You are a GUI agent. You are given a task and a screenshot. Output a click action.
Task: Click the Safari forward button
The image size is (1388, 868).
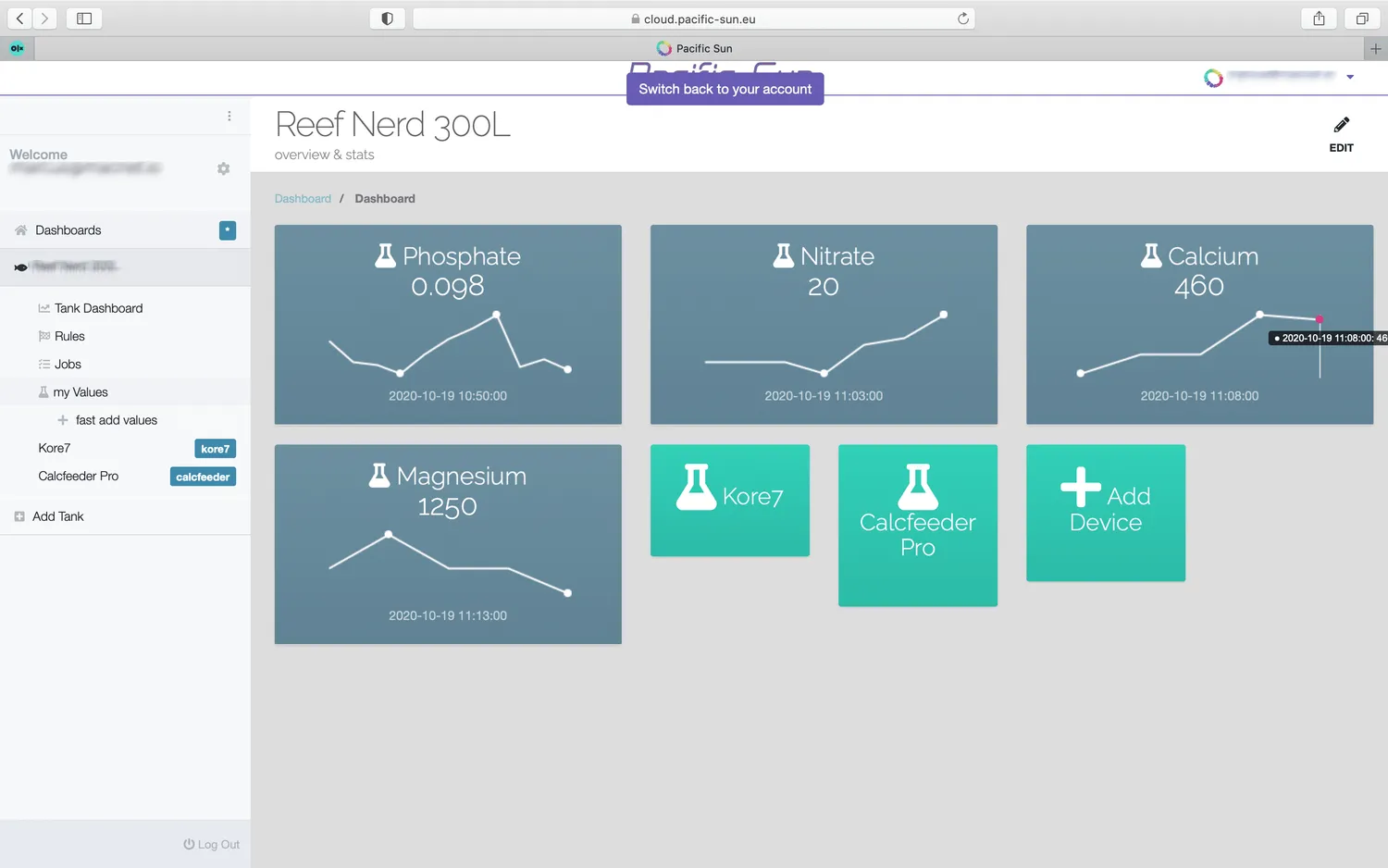coord(44,19)
